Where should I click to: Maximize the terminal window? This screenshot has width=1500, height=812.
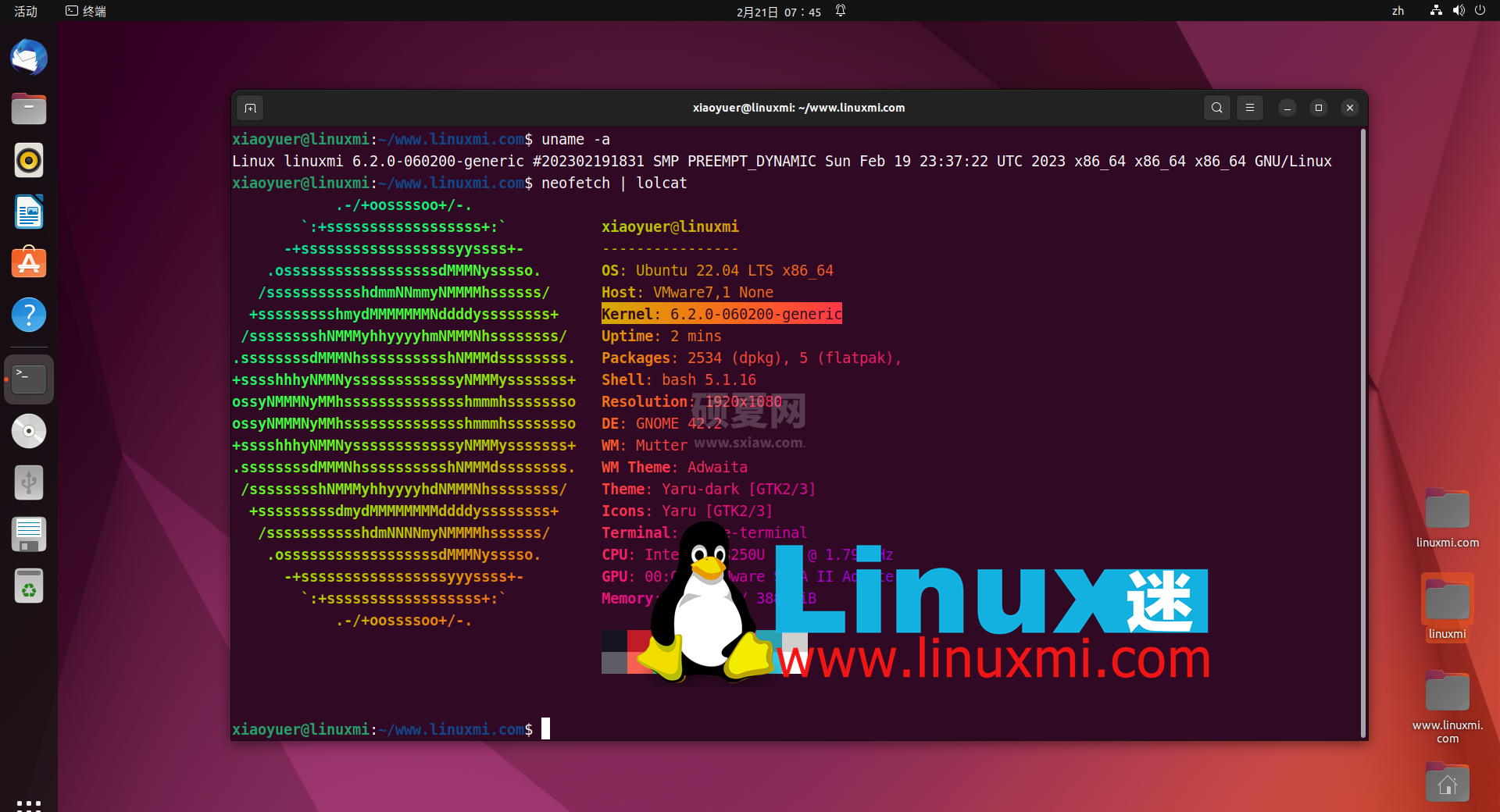tap(1319, 108)
